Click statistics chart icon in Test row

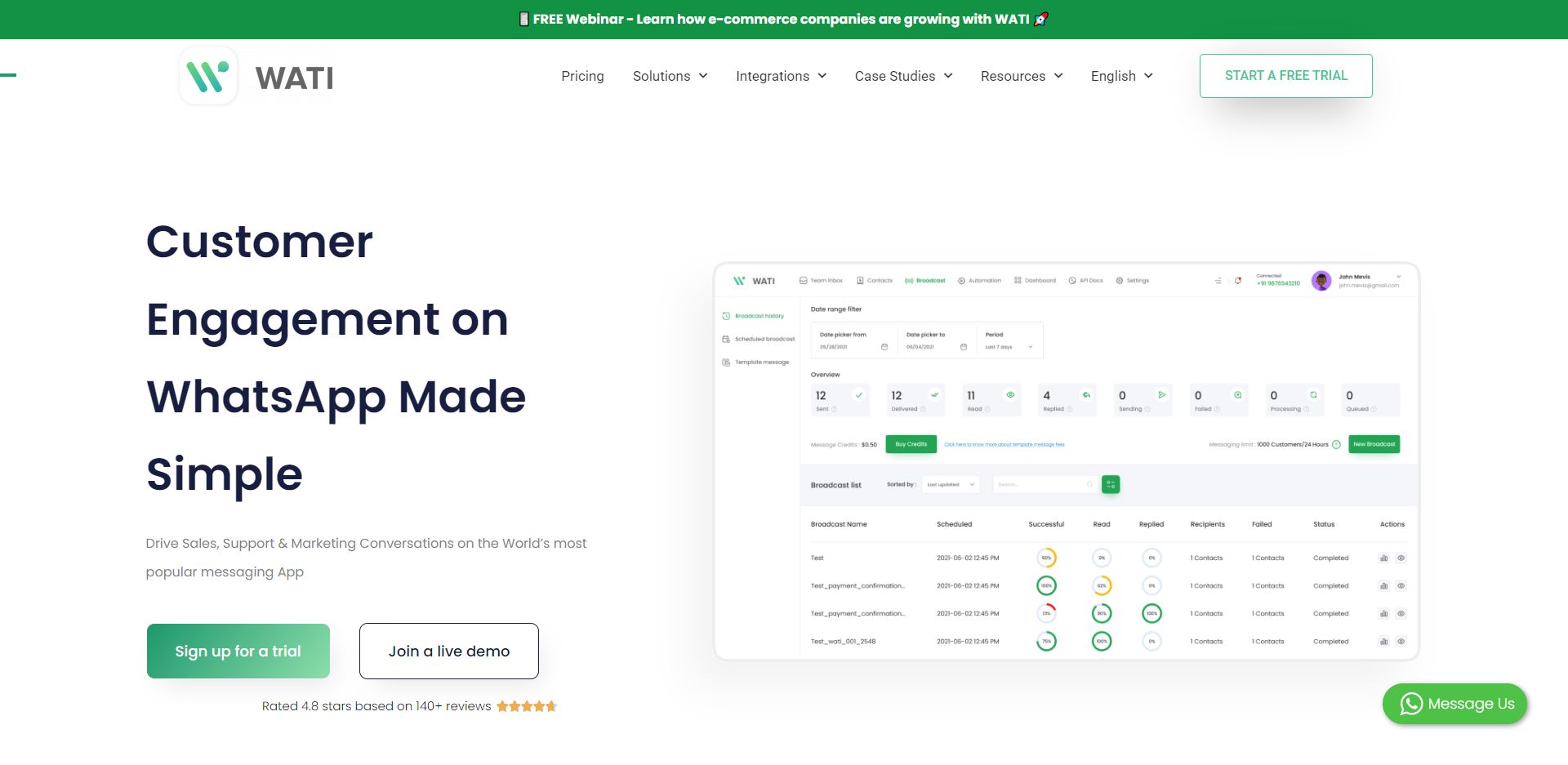pos(1383,558)
